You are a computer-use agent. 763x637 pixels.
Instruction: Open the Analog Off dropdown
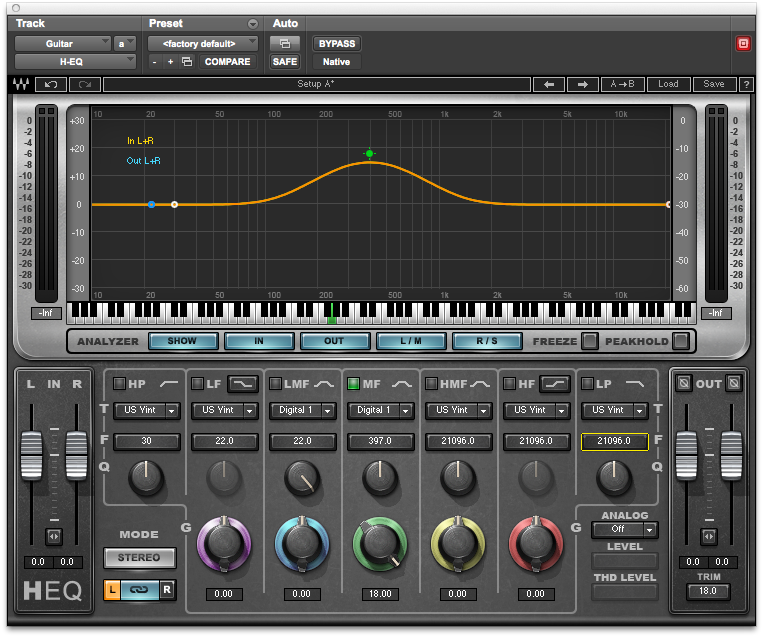point(625,529)
